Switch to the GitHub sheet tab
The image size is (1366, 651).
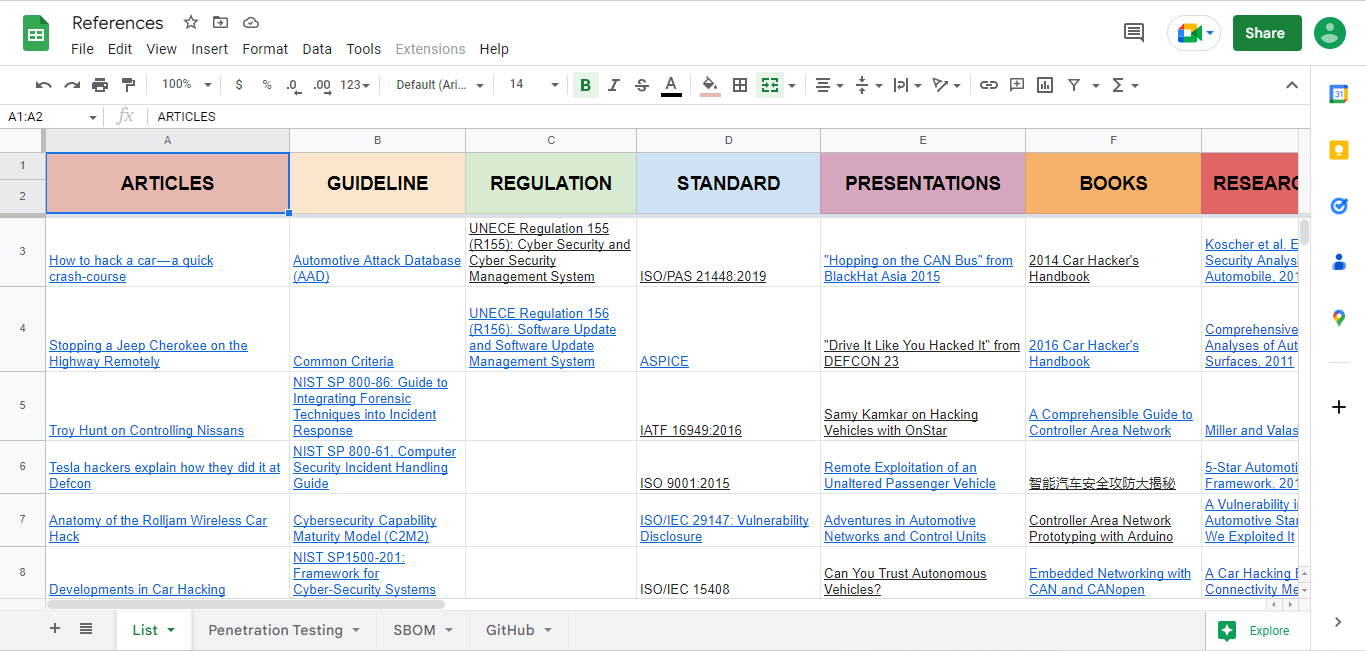coord(519,630)
